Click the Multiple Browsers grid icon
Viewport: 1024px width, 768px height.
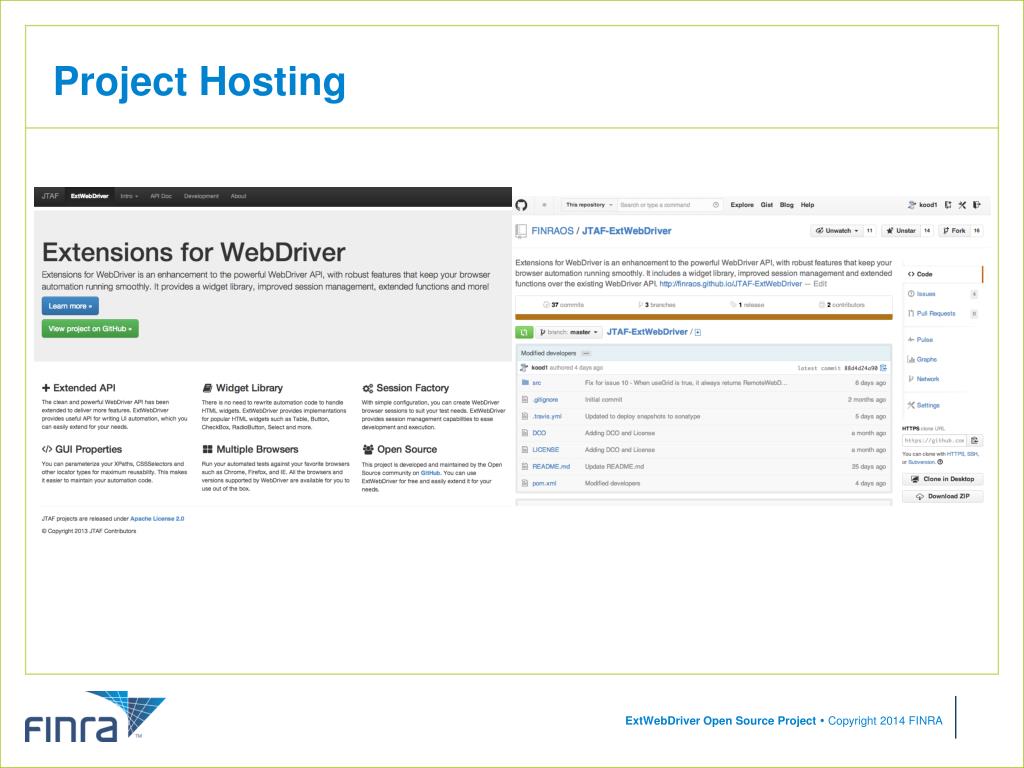pos(207,449)
